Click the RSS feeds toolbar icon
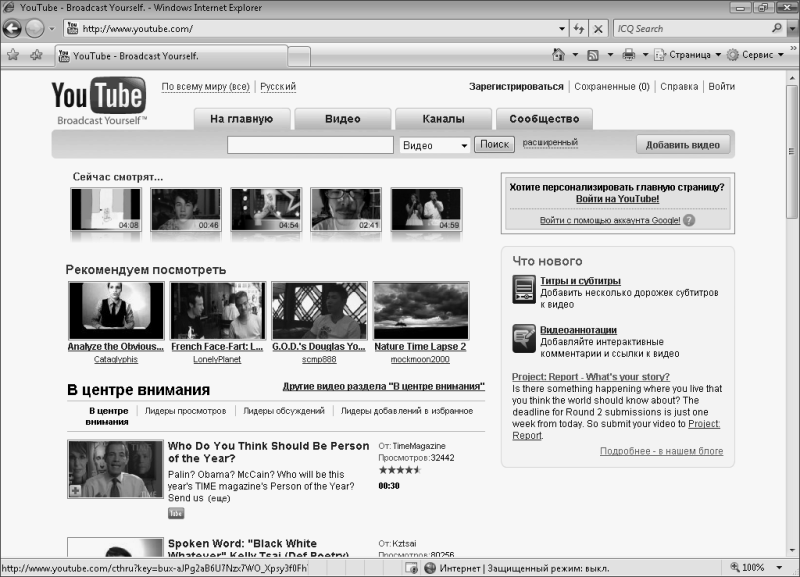Screen dimensions: 800x577 [593, 55]
